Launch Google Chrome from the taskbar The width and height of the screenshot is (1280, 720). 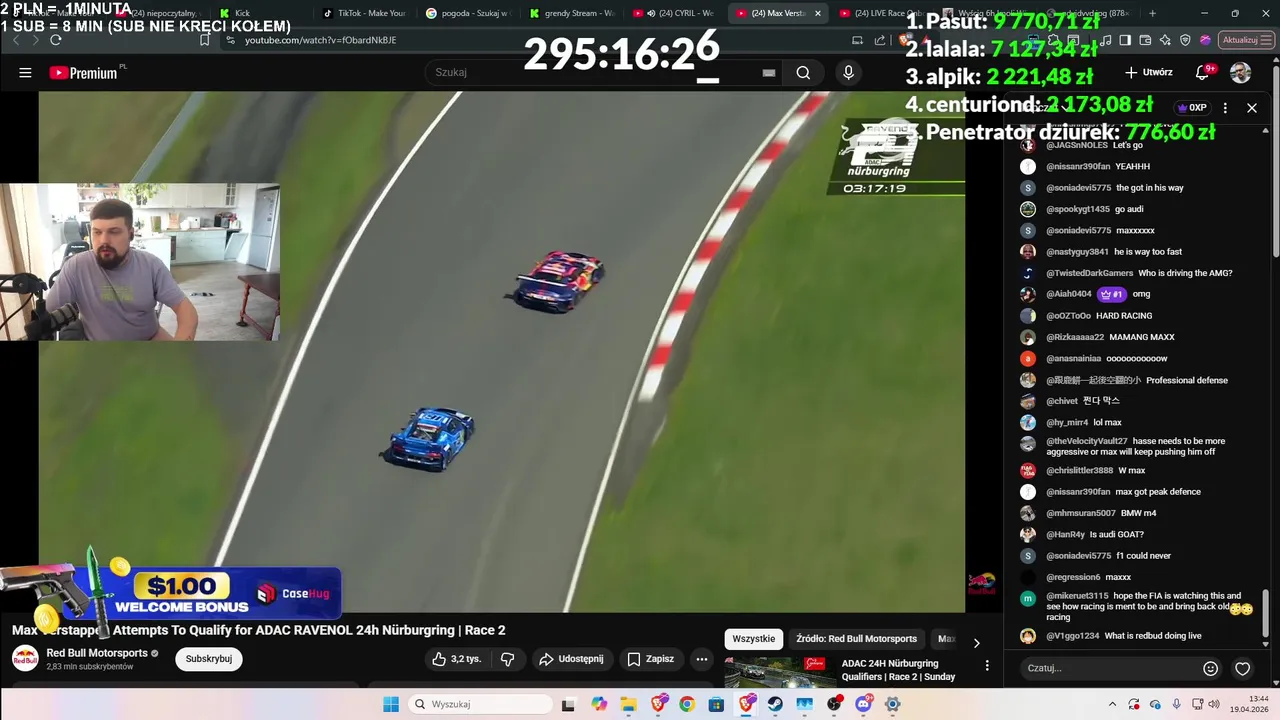687,704
